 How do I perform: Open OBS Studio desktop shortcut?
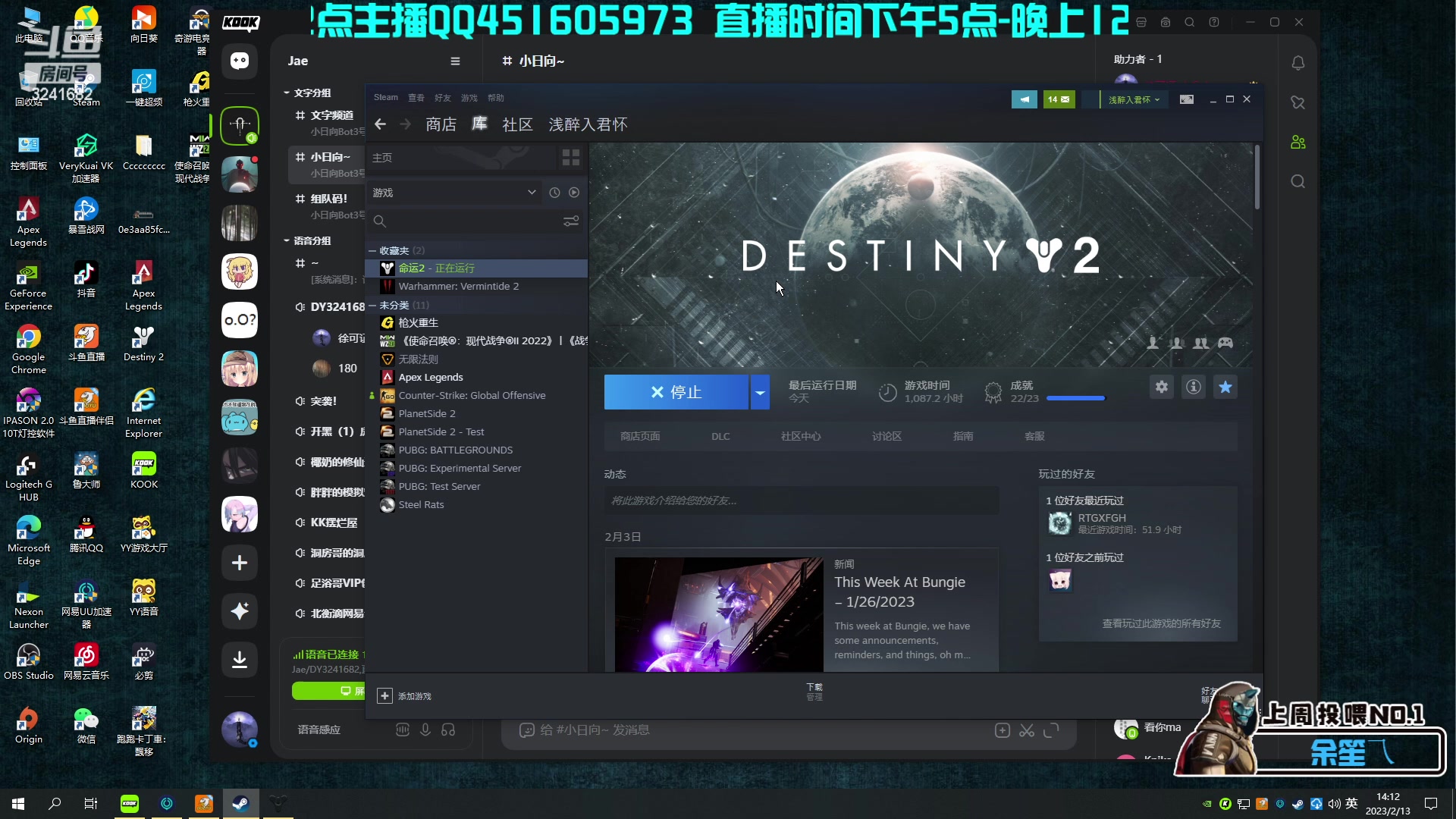[29, 662]
